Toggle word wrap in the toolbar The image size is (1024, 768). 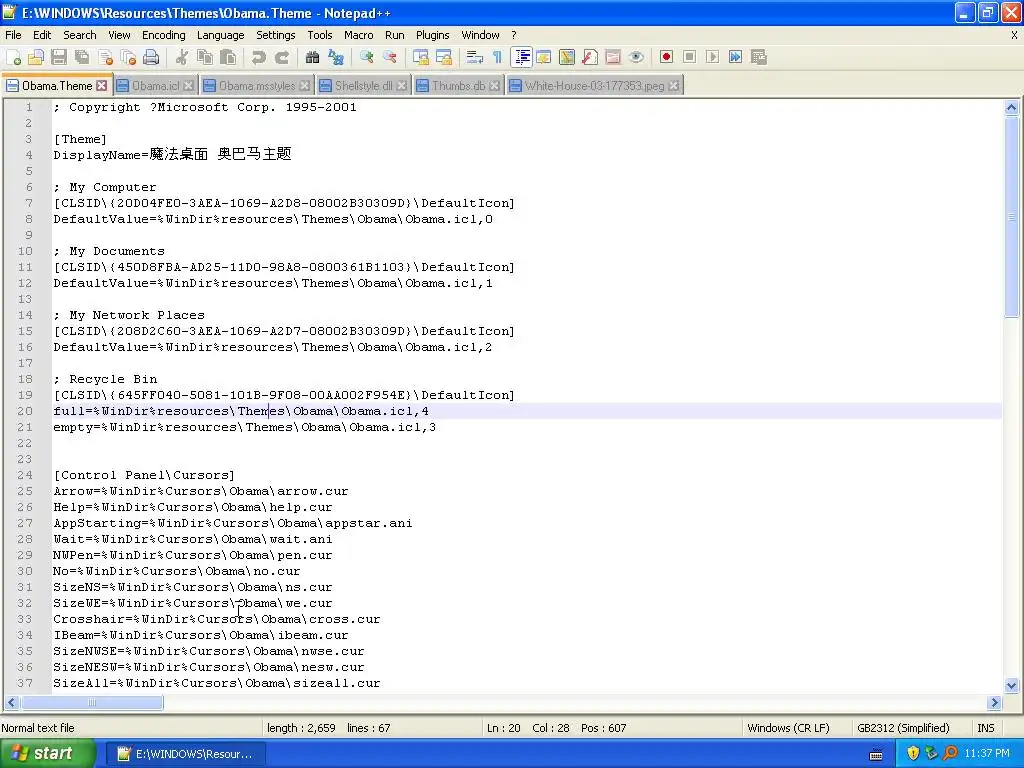[475, 57]
